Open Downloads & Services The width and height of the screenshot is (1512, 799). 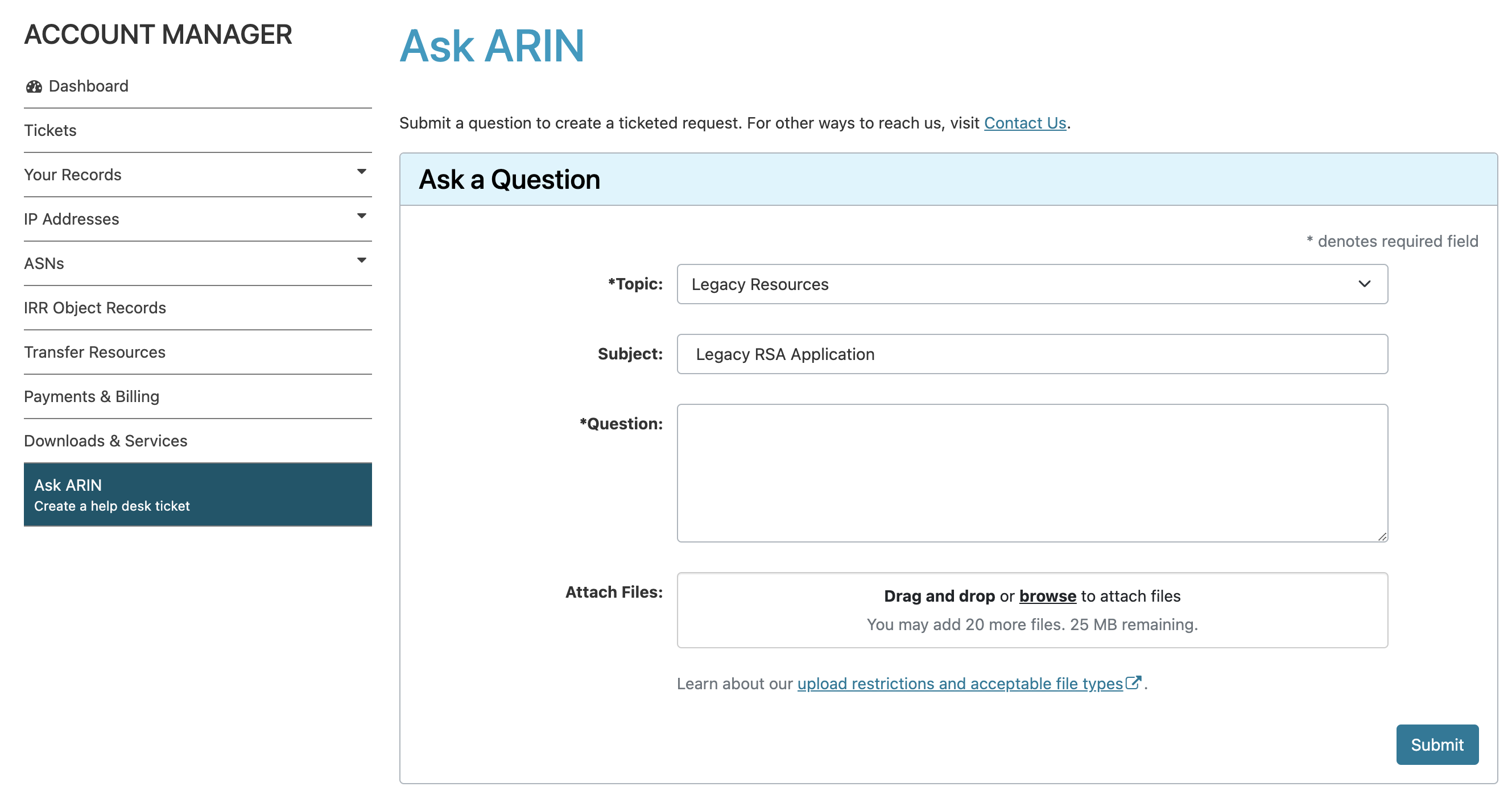[198, 441]
